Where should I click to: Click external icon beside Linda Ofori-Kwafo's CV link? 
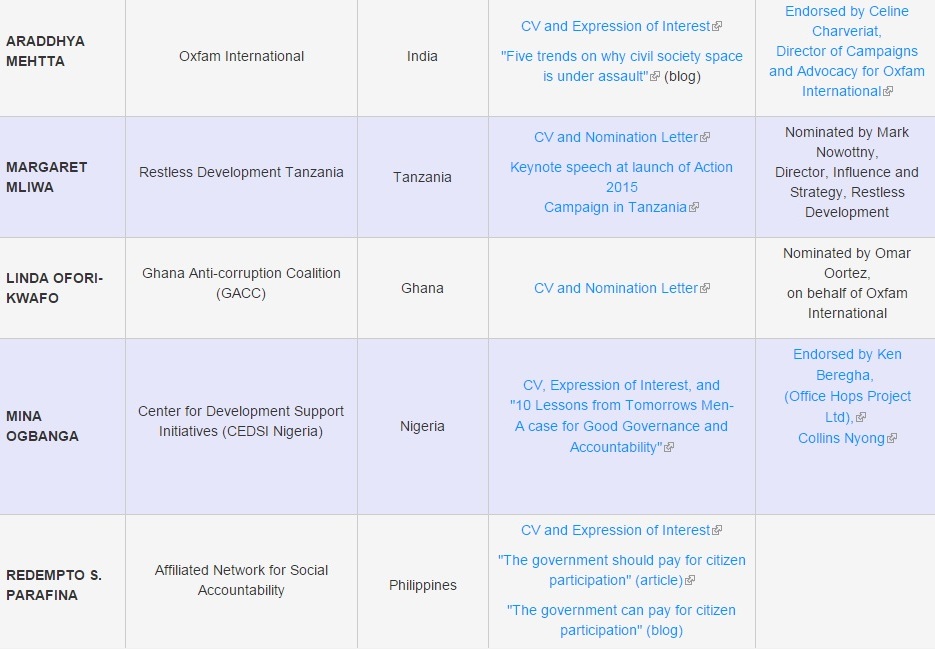tap(705, 289)
